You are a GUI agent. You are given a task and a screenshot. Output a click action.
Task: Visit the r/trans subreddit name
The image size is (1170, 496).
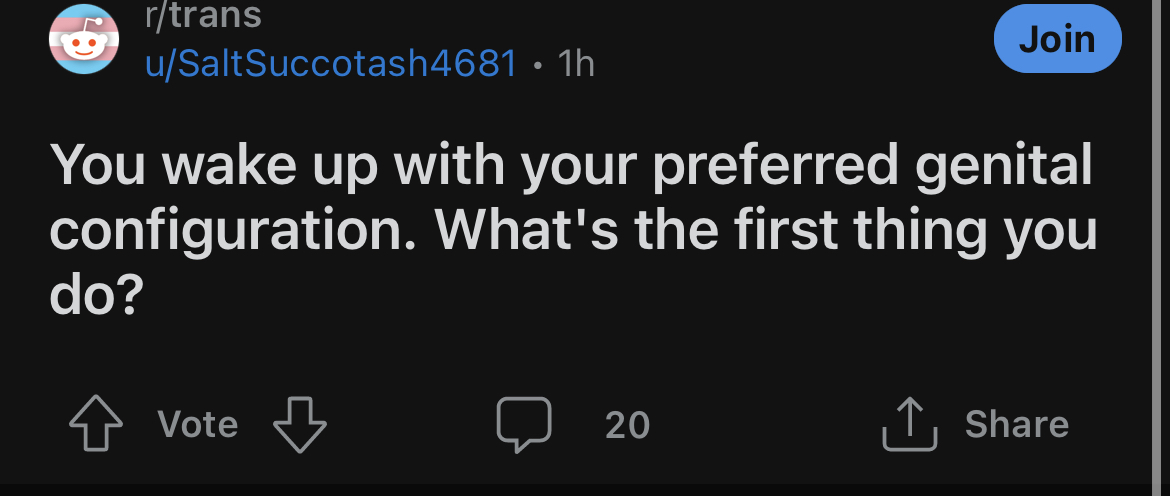pyautogui.click(x=204, y=15)
